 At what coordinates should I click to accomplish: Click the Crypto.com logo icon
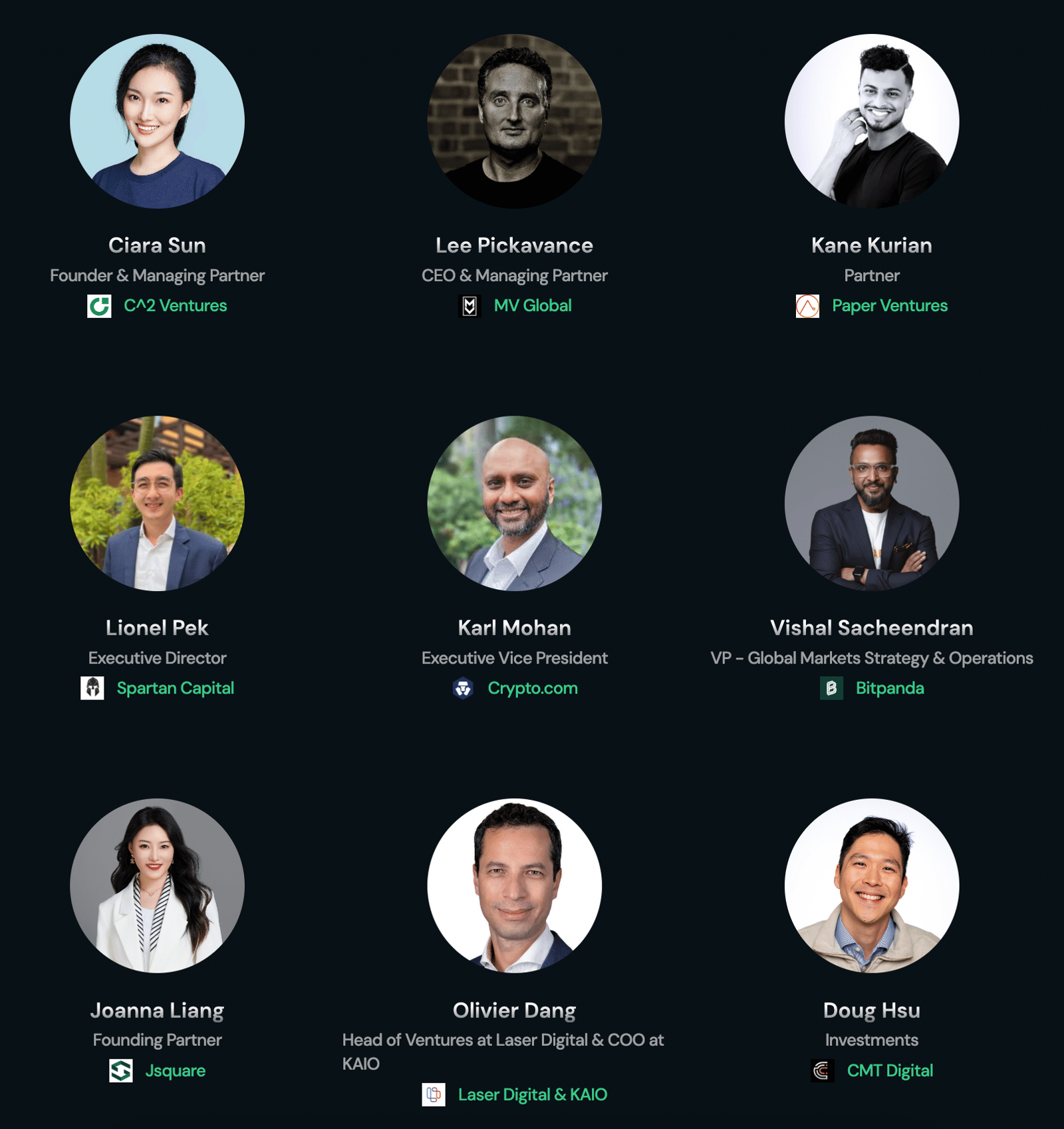click(x=464, y=688)
